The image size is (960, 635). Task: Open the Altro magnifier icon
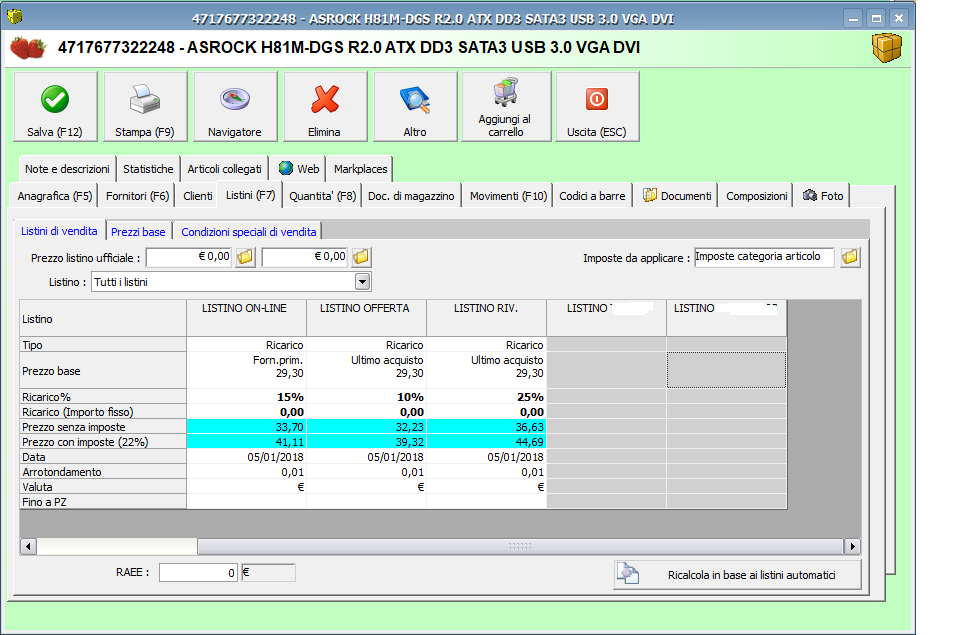414,100
